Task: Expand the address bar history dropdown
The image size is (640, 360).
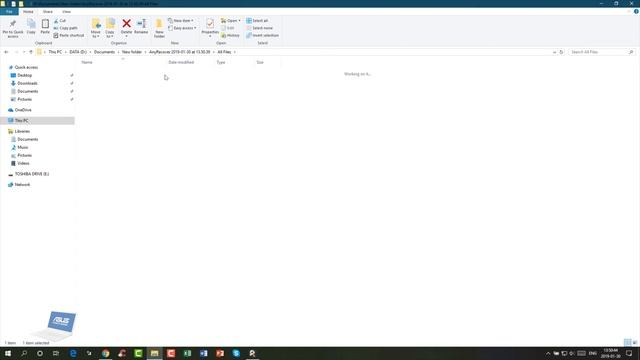Action: (x=554, y=52)
